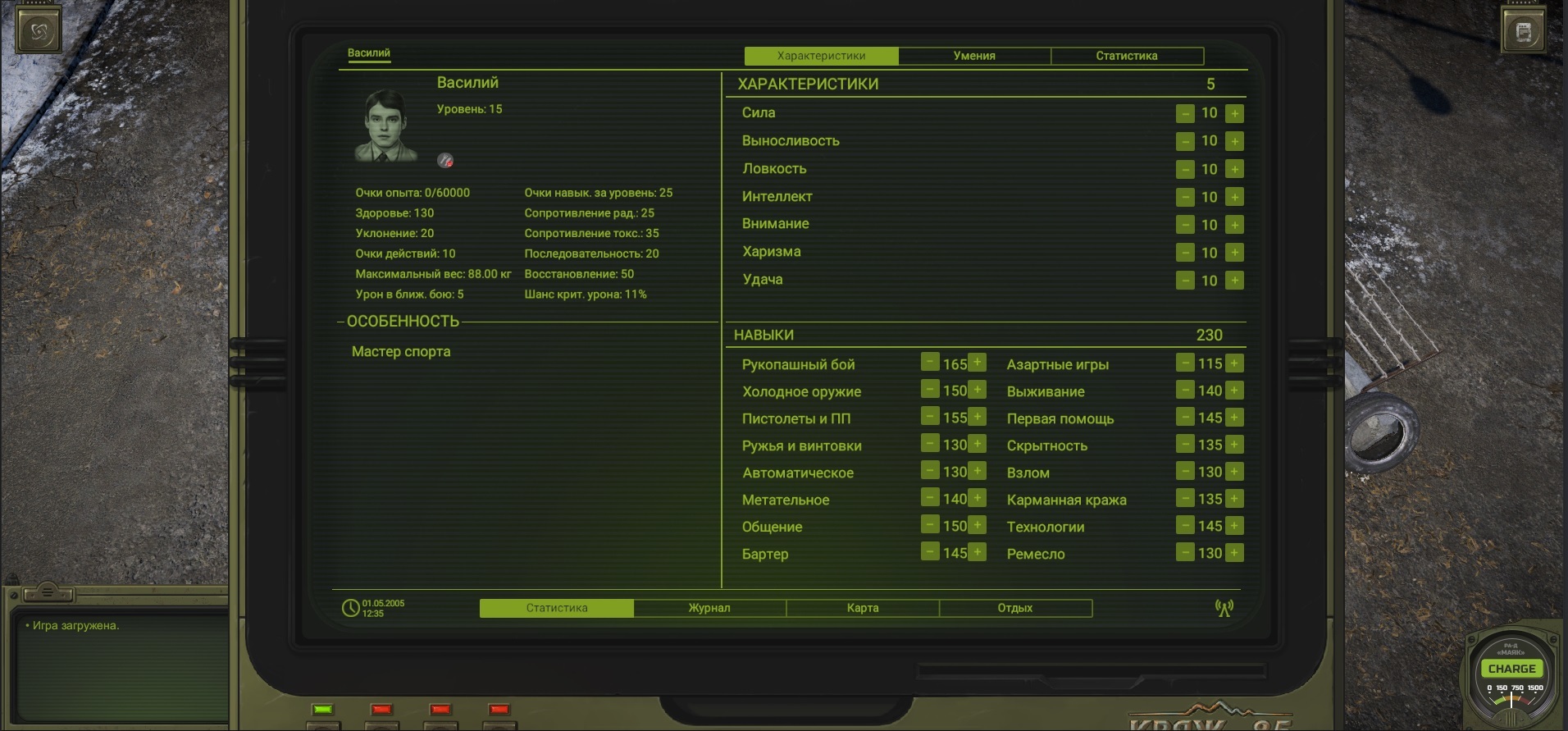Decrease Ружья и винтовки skill
The width and height of the screenshot is (1568, 731).
tap(930, 444)
